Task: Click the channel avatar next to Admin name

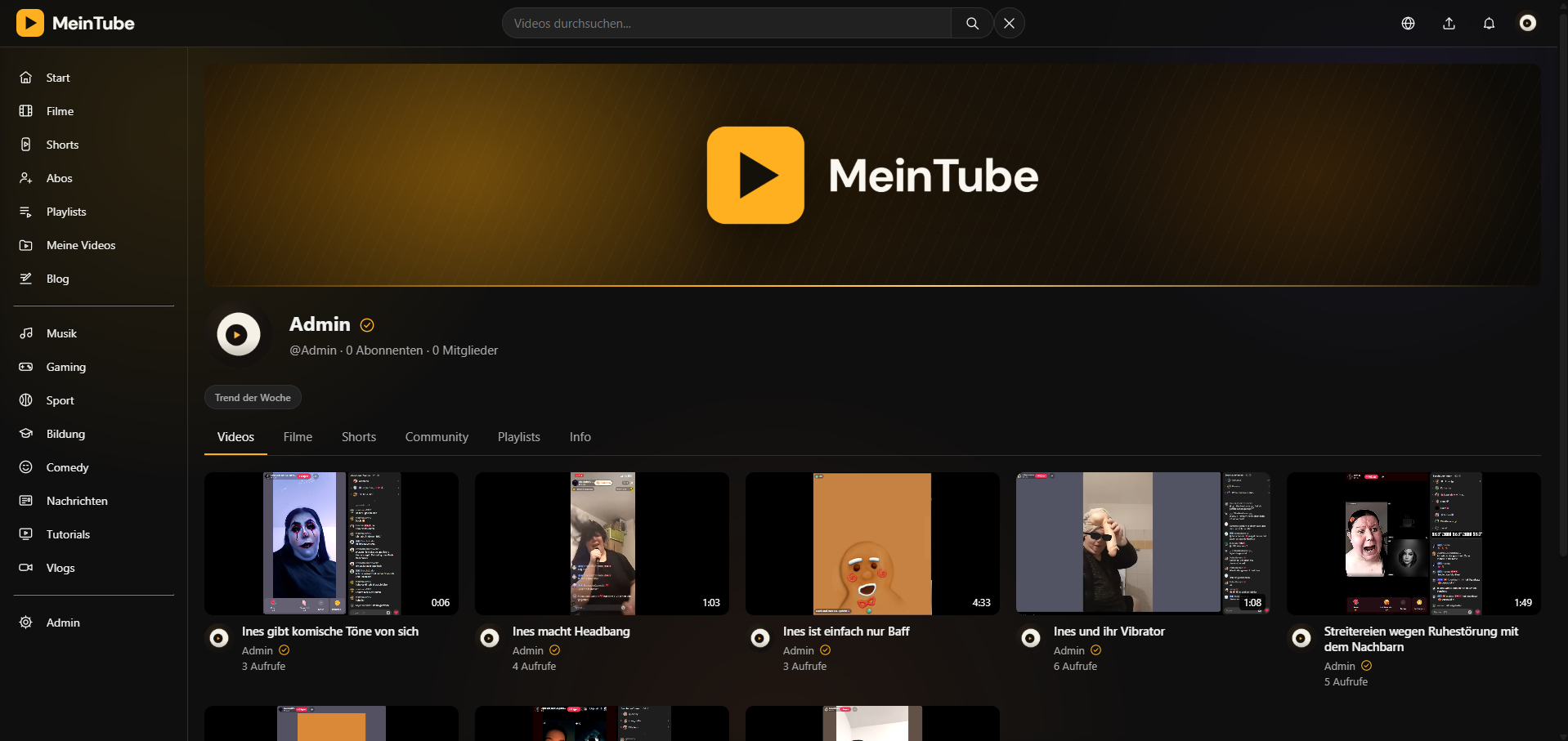Action: pos(238,334)
